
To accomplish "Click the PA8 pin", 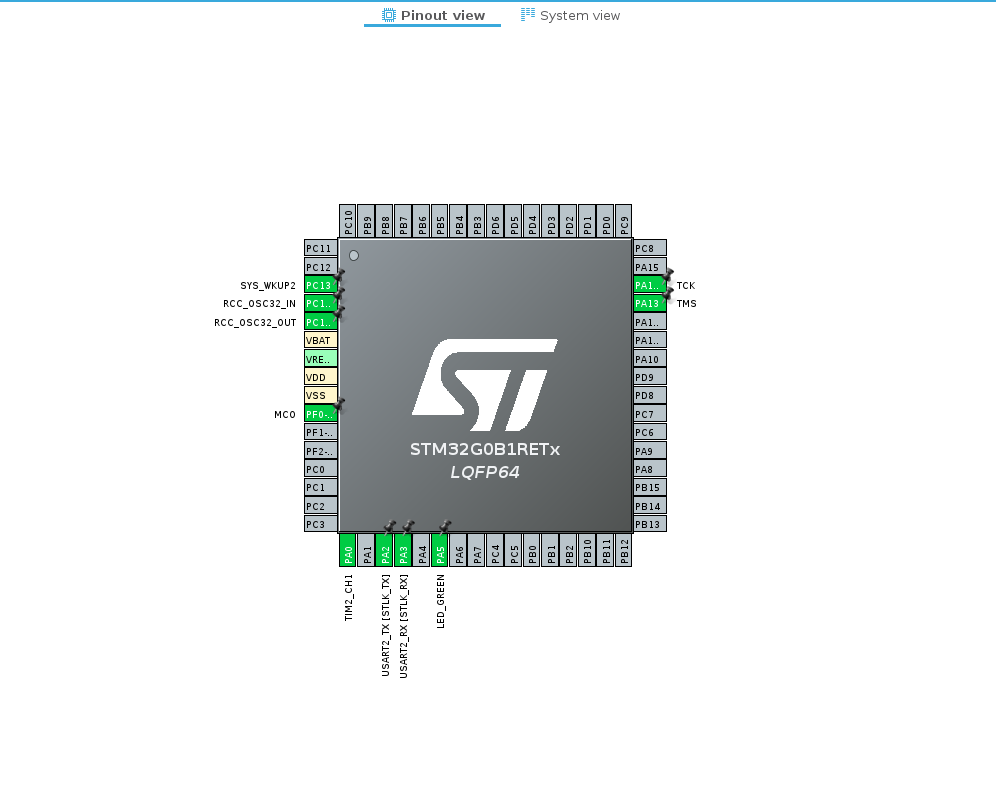I will point(650,469).
